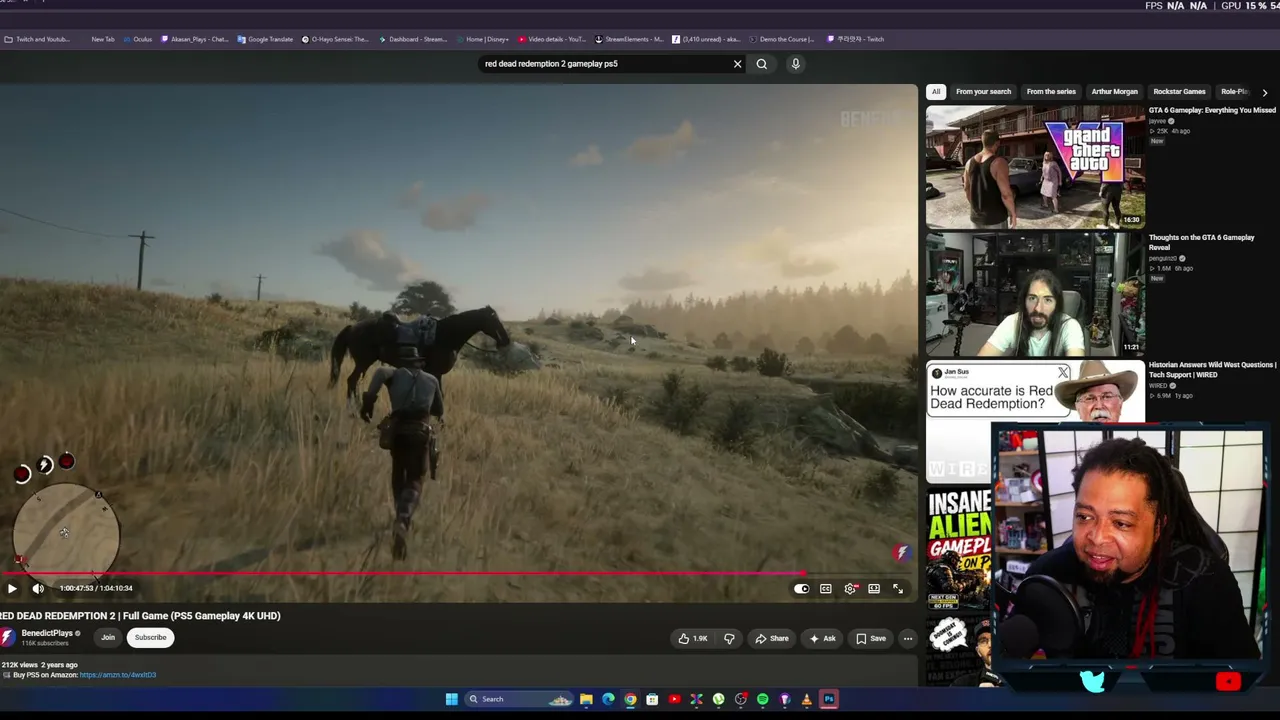Open the player settings gear
Viewport: 1280px width, 720px height.
point(850,589)
